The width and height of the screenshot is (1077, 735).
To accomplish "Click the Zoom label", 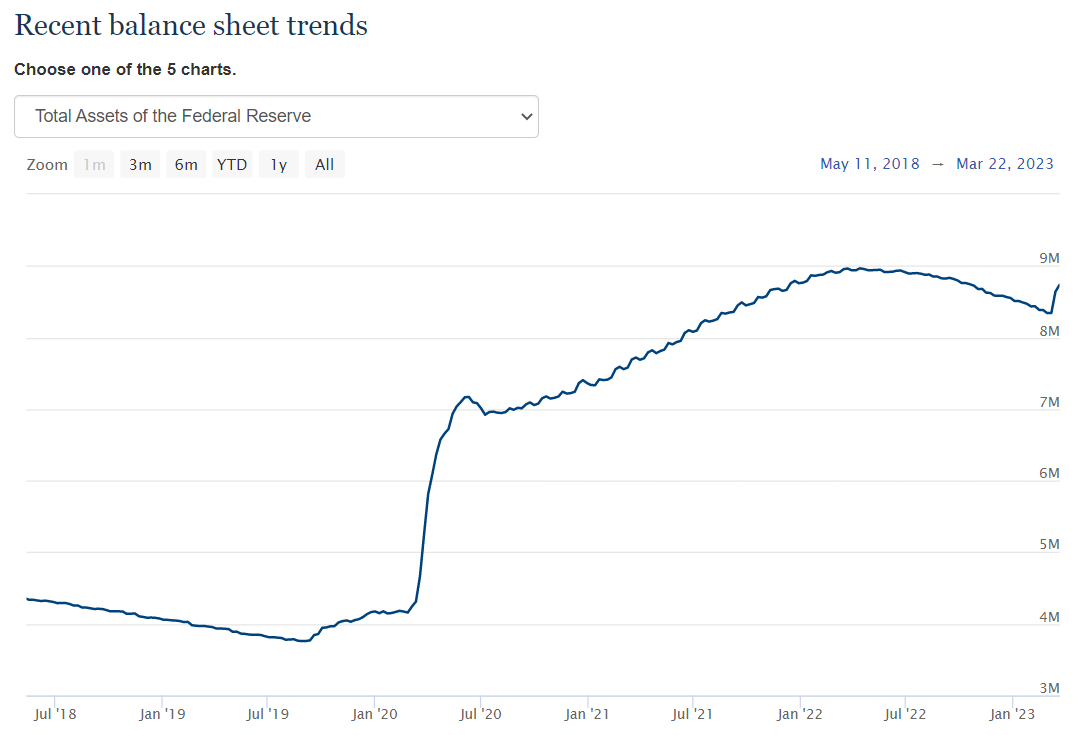I will pyautogui.click(x=47, y=165).
